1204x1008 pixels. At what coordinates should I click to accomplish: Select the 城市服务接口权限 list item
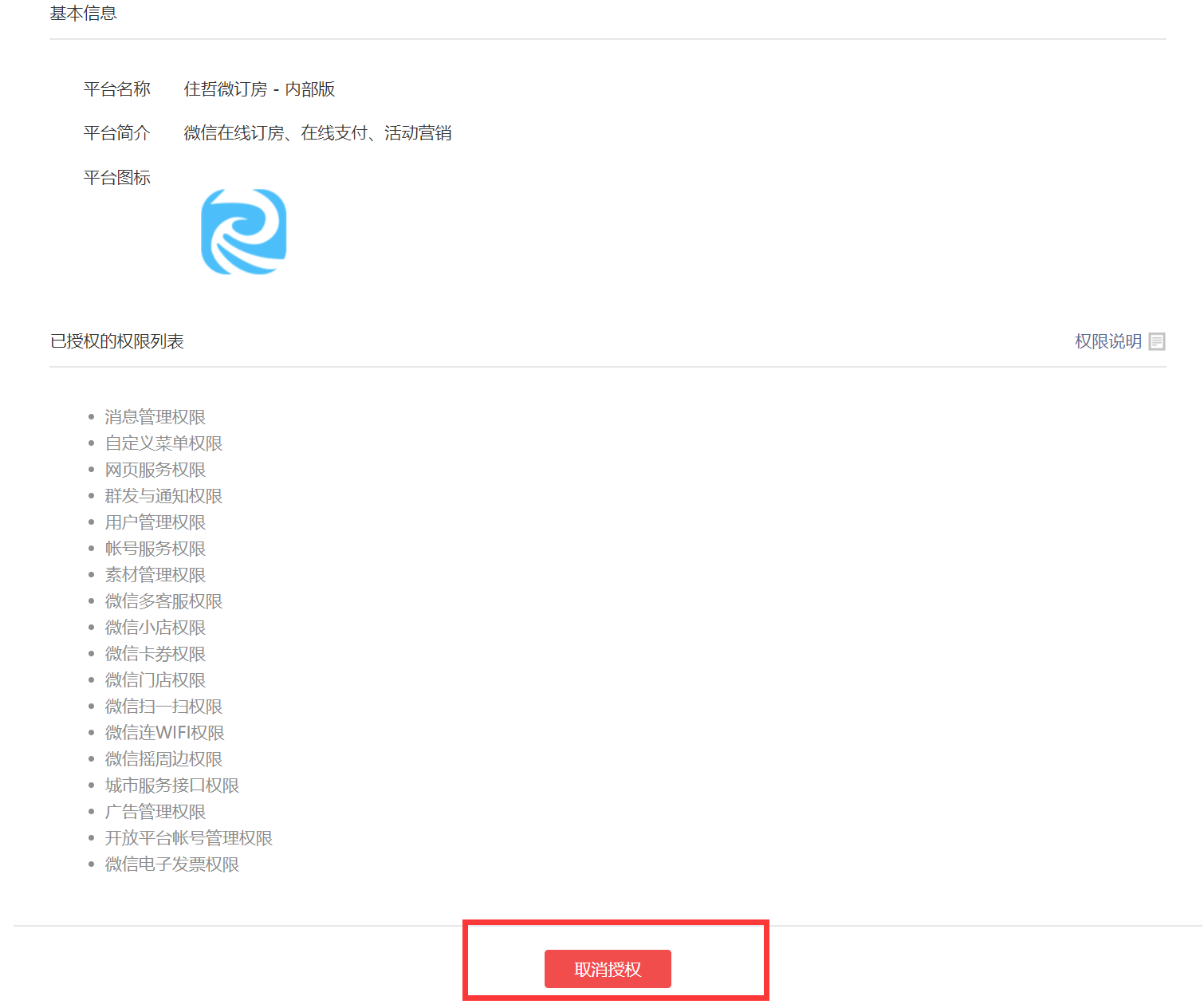click(x=172, y=786)
